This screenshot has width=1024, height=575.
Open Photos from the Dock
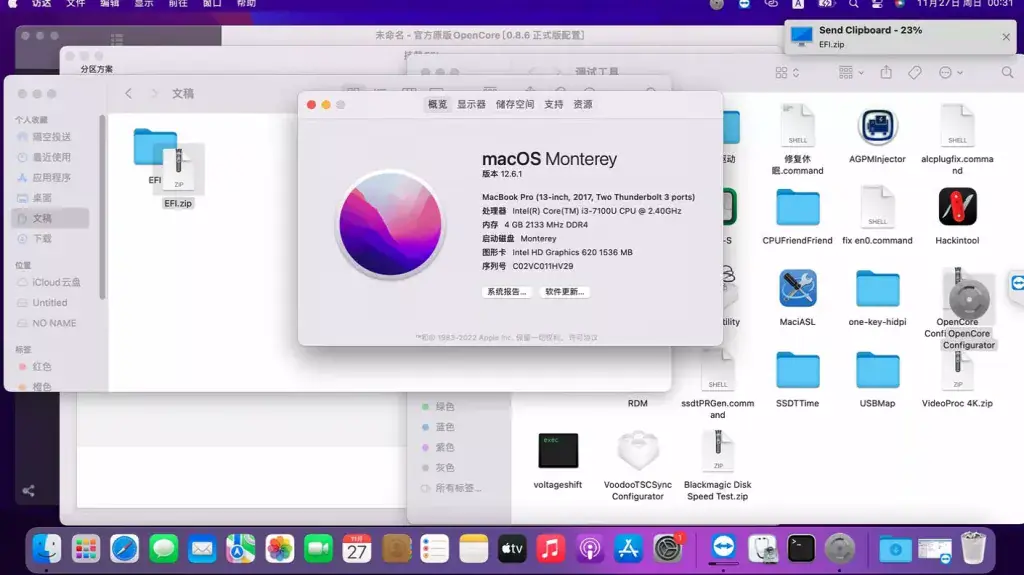click(280, 548)
